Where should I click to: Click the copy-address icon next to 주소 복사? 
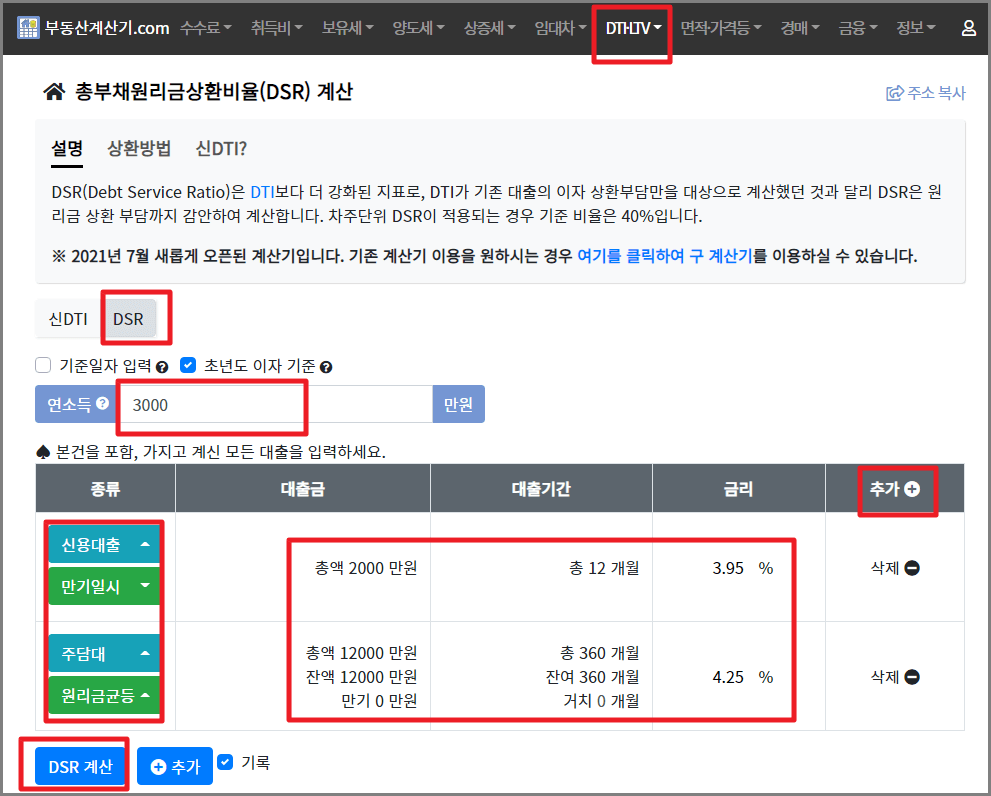click(x=893, y=92)
